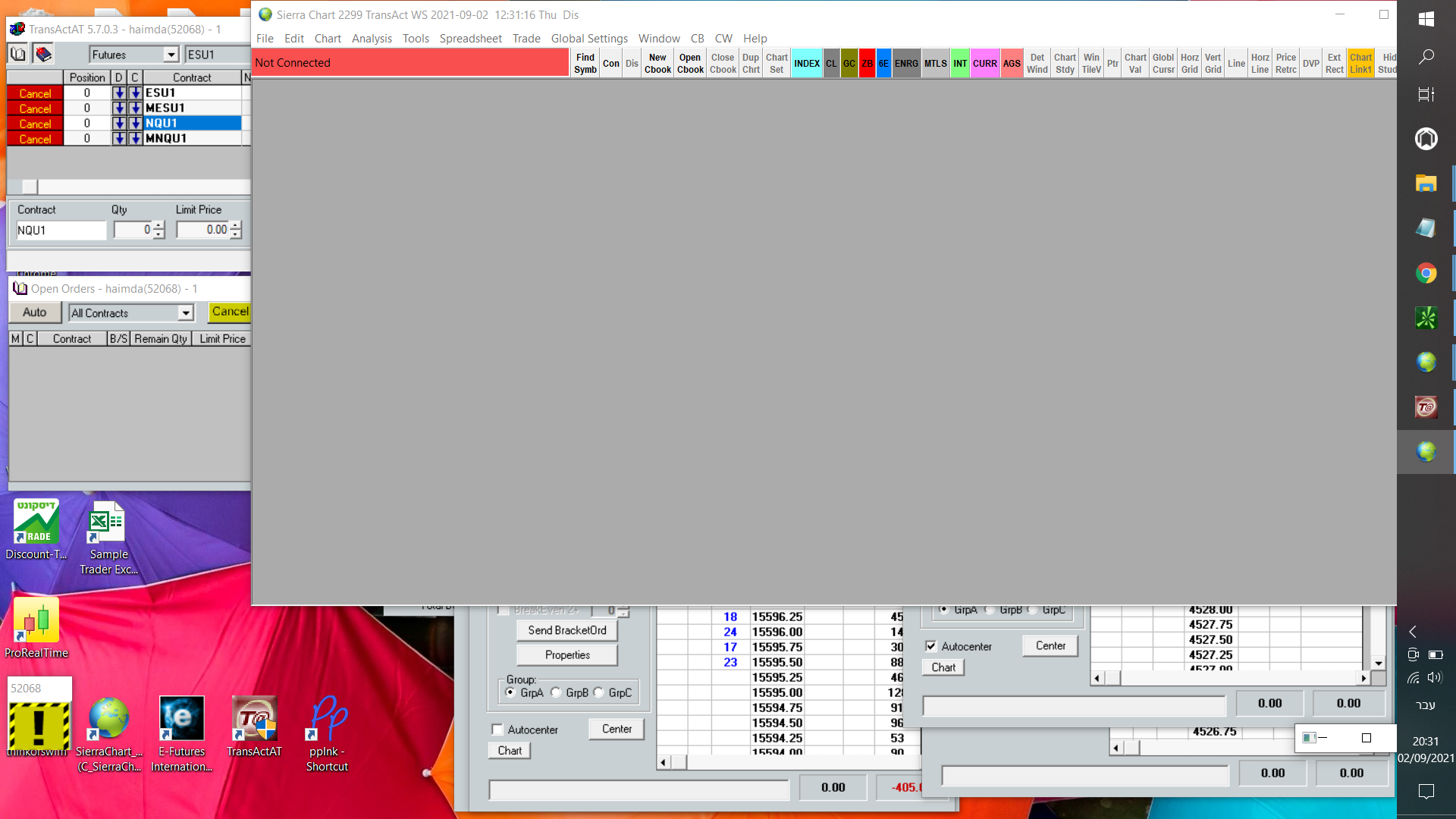The width and height of the screenshot is (1456, 819).
Task: Click the INDEX symbol group button
Action: [806, 63]
